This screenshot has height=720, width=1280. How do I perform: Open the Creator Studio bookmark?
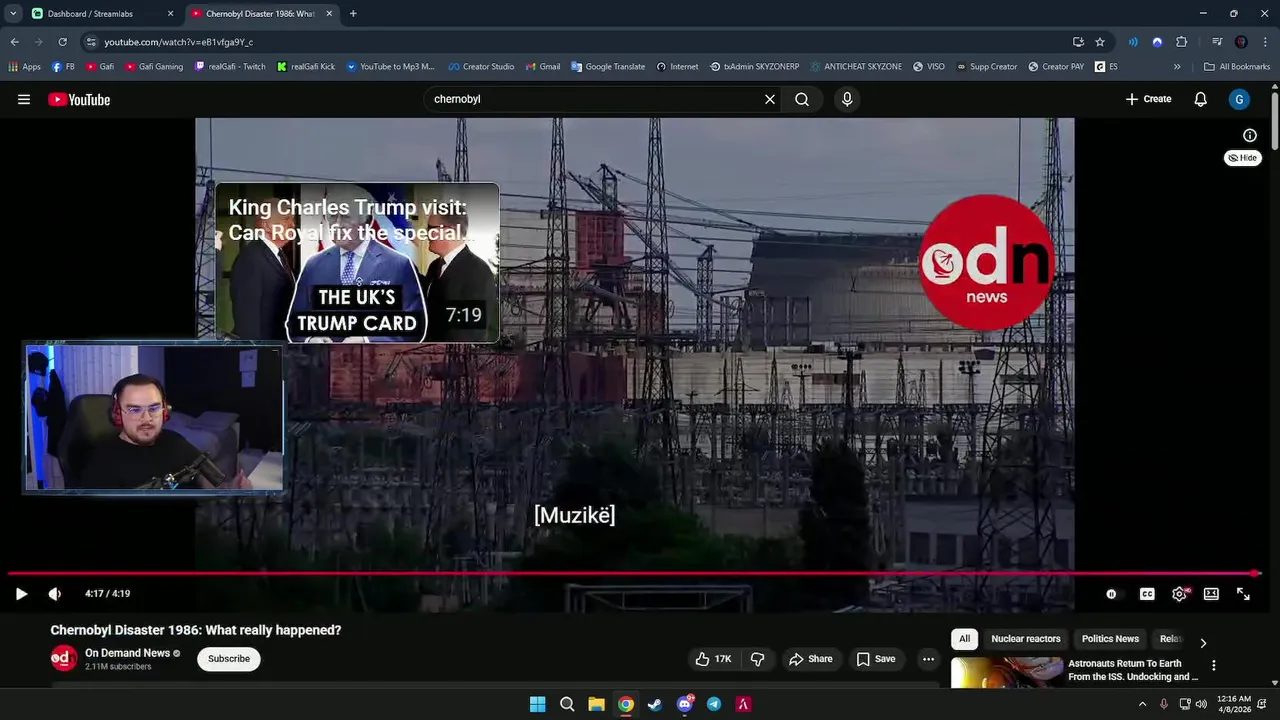click(481, 67)
